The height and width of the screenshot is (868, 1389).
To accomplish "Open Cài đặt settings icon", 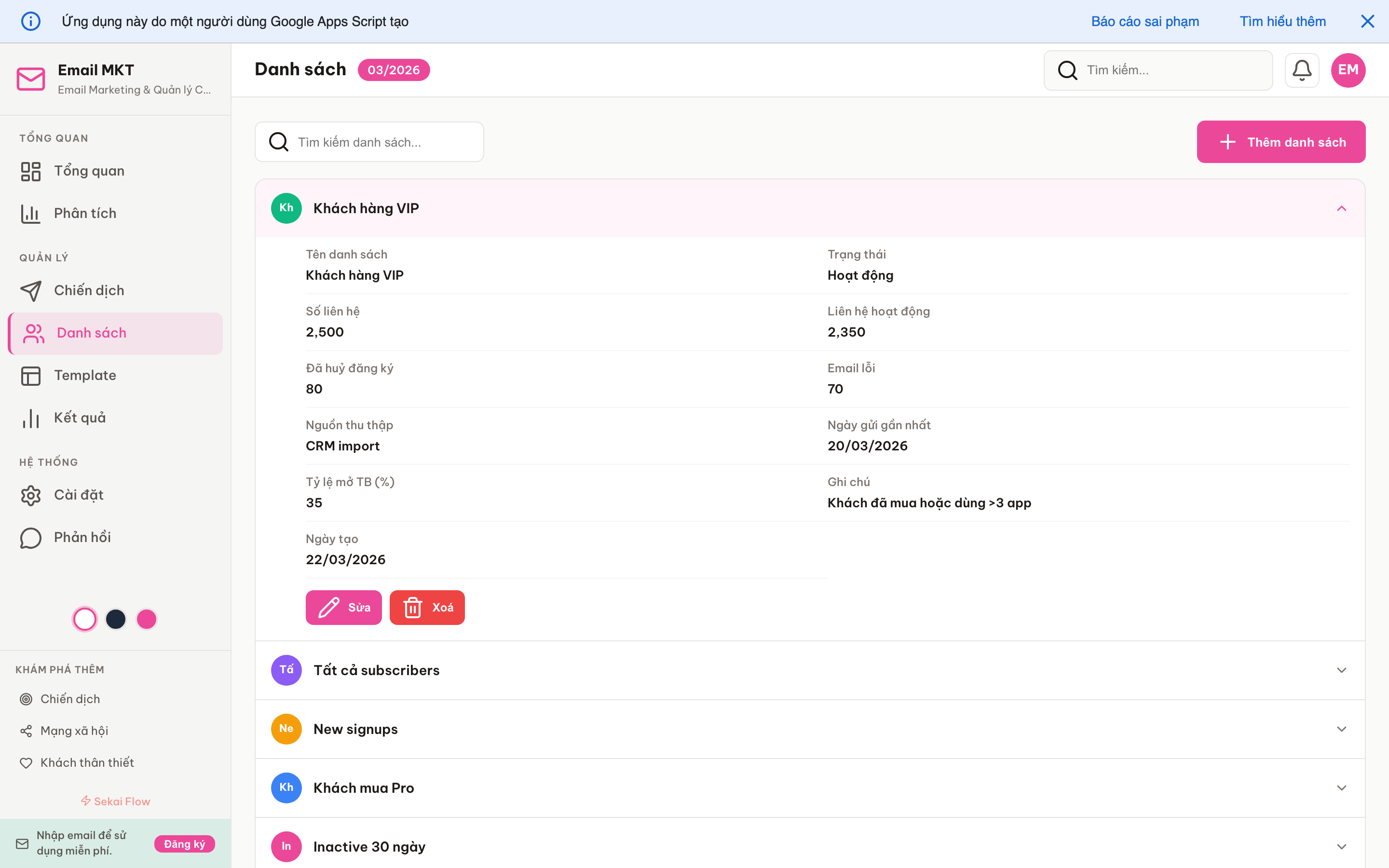I will (x=30, y=495).
